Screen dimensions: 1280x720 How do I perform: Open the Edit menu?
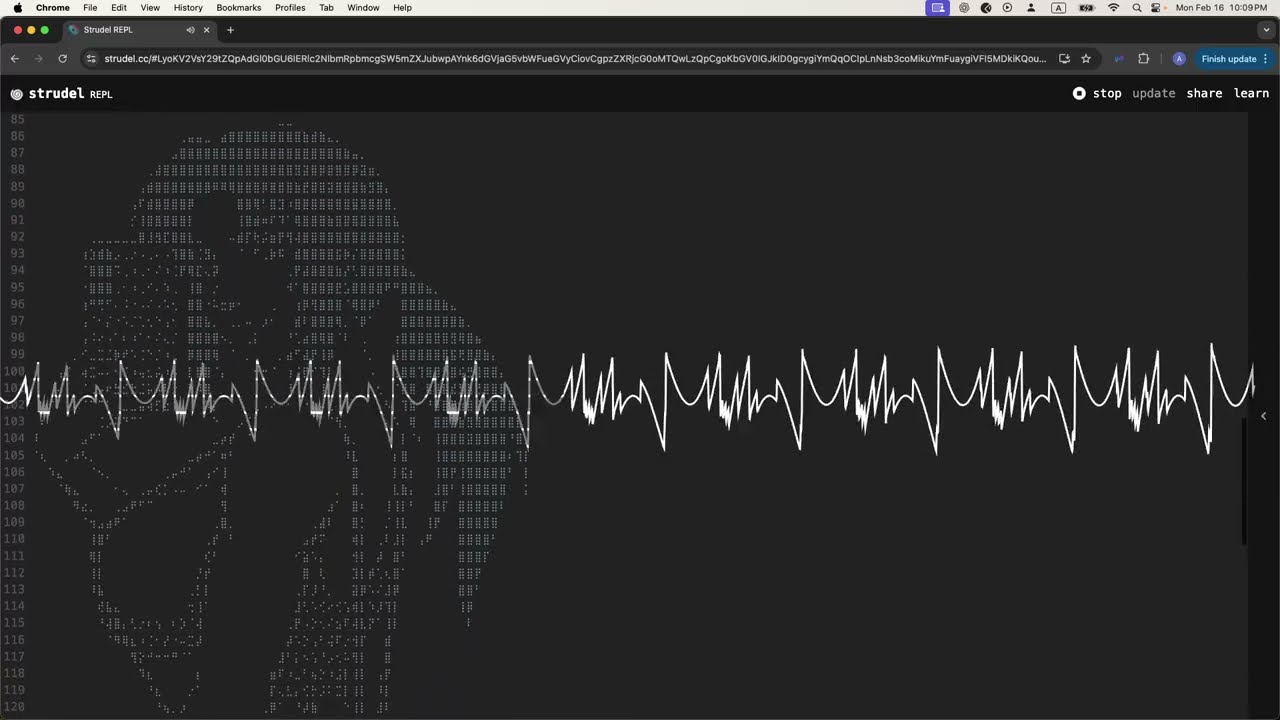click(x=118, y=7)
